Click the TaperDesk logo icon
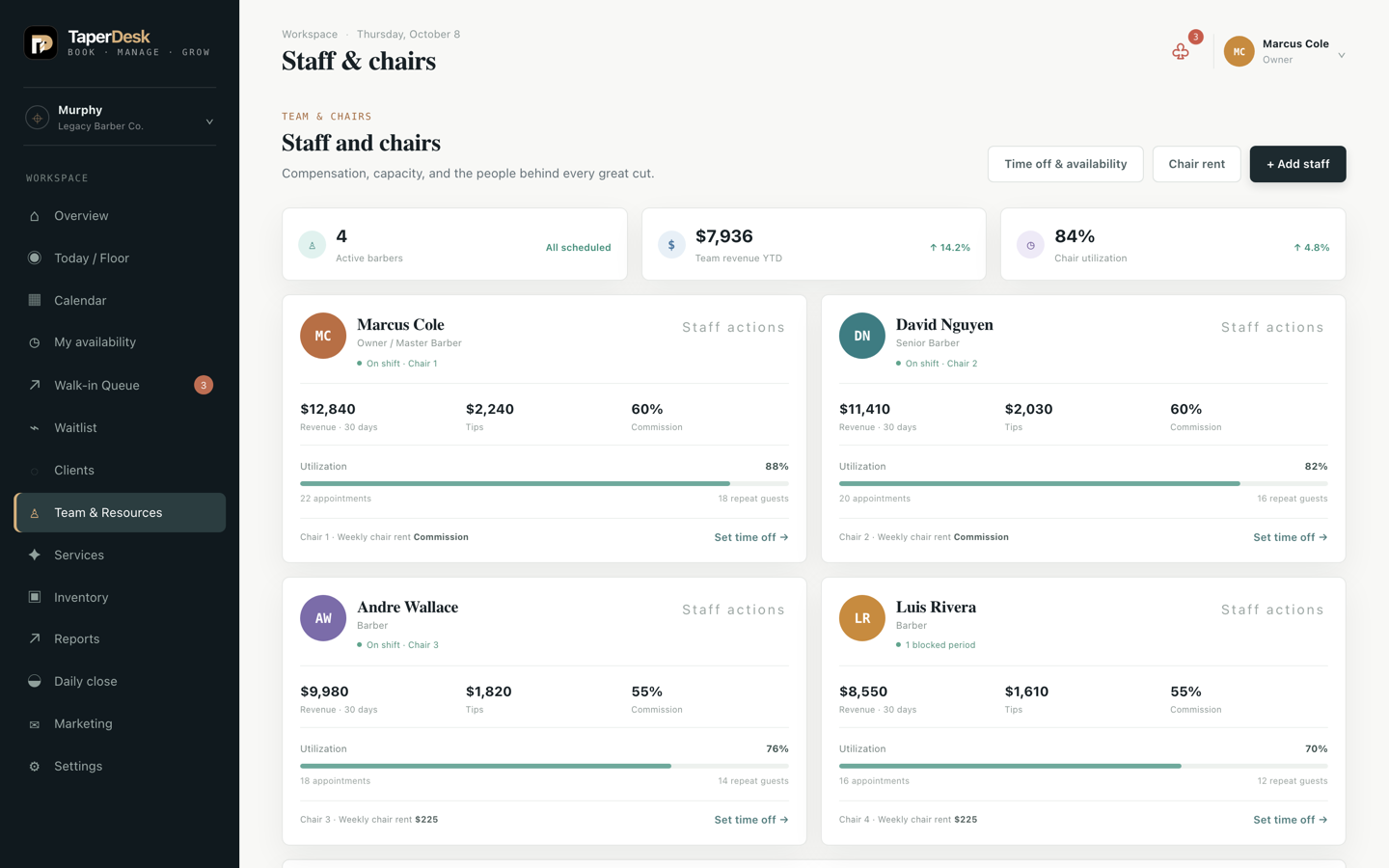The image size is (1389, 868). pos(41,43)
